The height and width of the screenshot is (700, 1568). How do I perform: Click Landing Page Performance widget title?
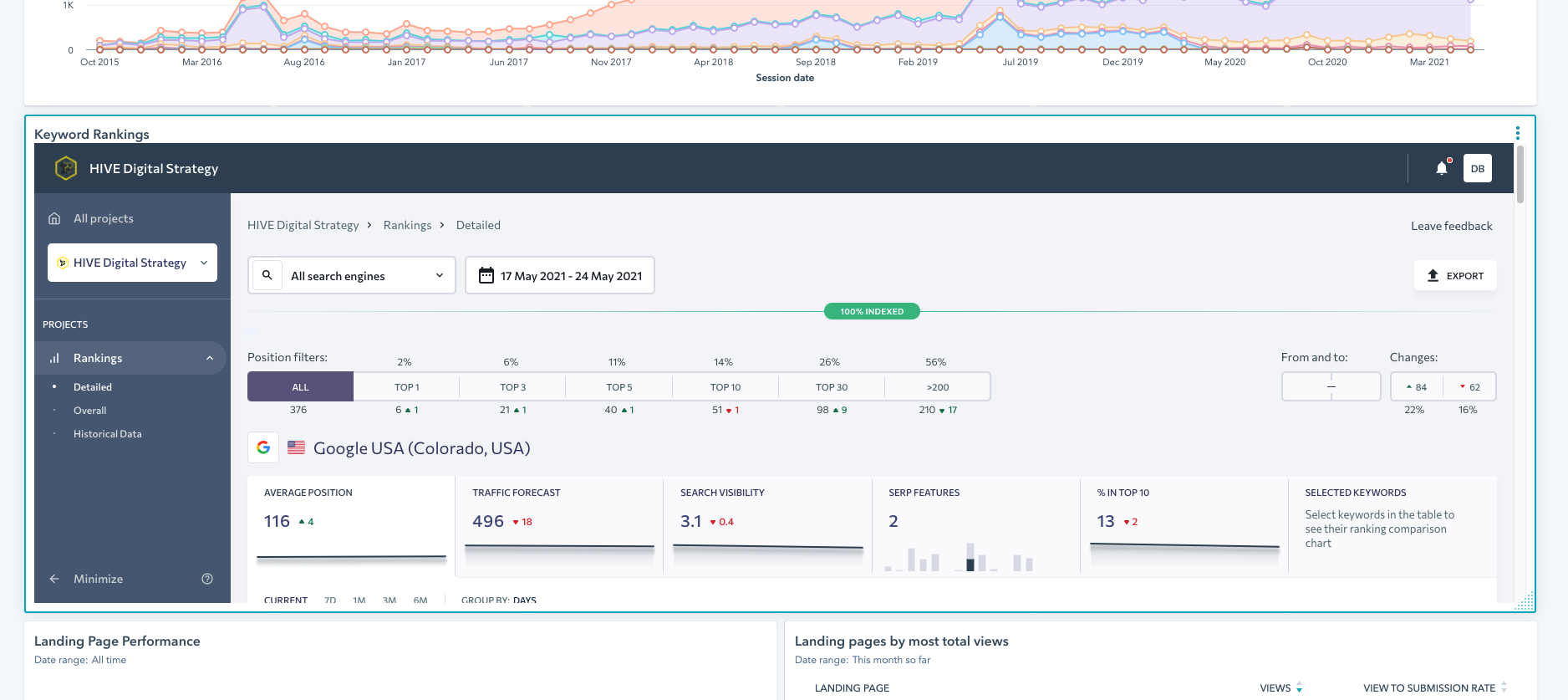(x=117, y=641)
